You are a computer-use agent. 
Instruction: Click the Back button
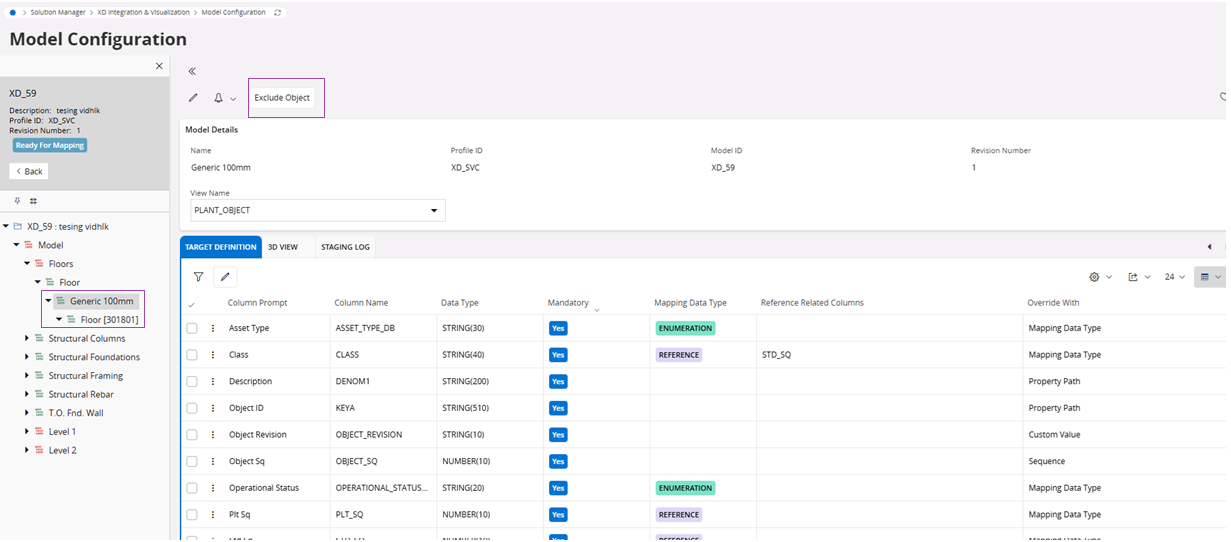coord(29,171)
